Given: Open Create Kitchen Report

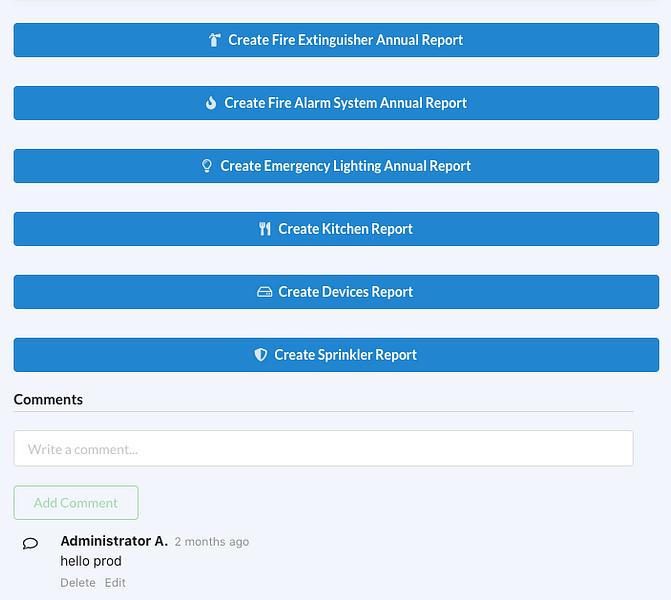Looking at the screenshot, I should [x=336, y=229].
